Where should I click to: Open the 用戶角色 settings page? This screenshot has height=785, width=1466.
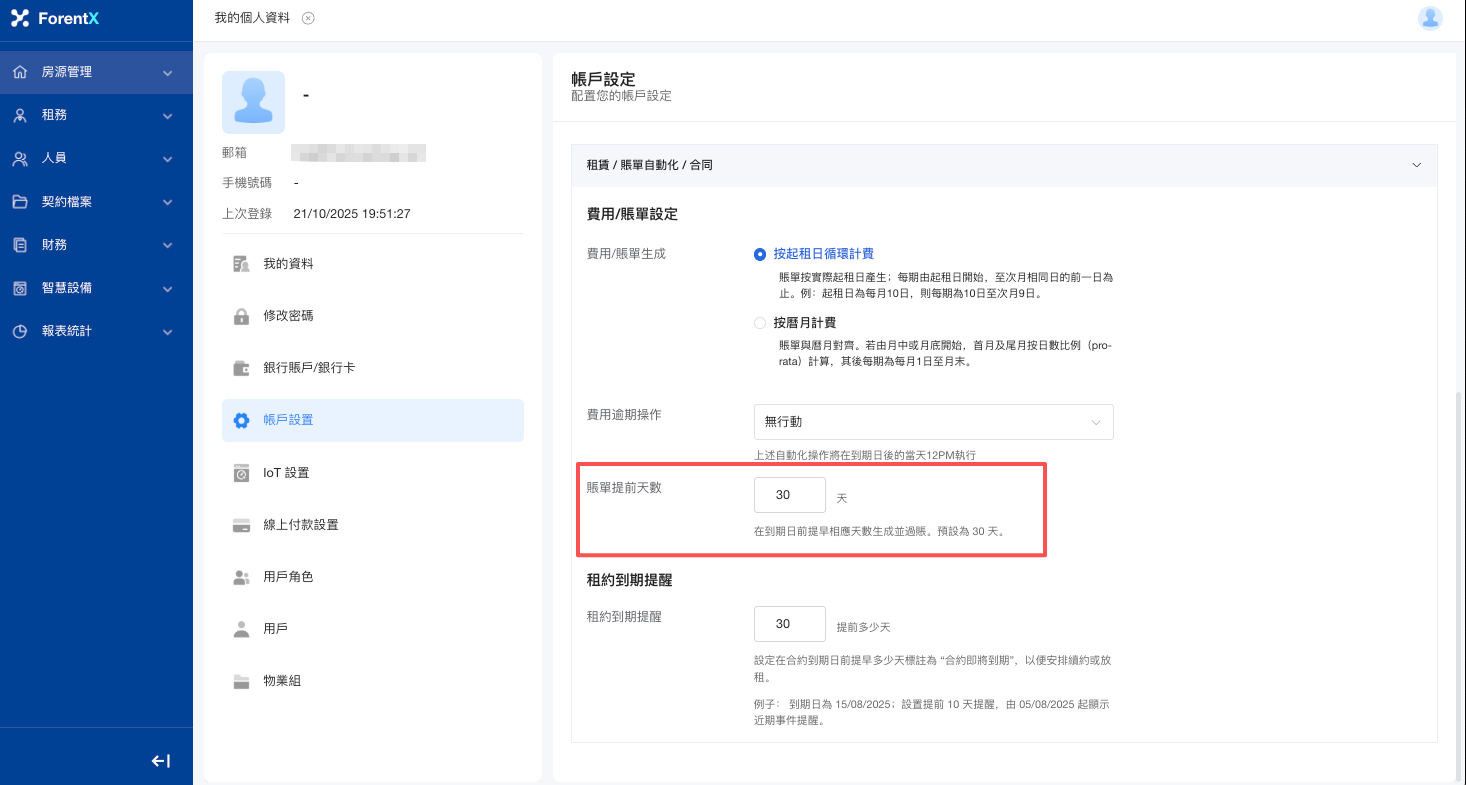[x=288, y=577]
